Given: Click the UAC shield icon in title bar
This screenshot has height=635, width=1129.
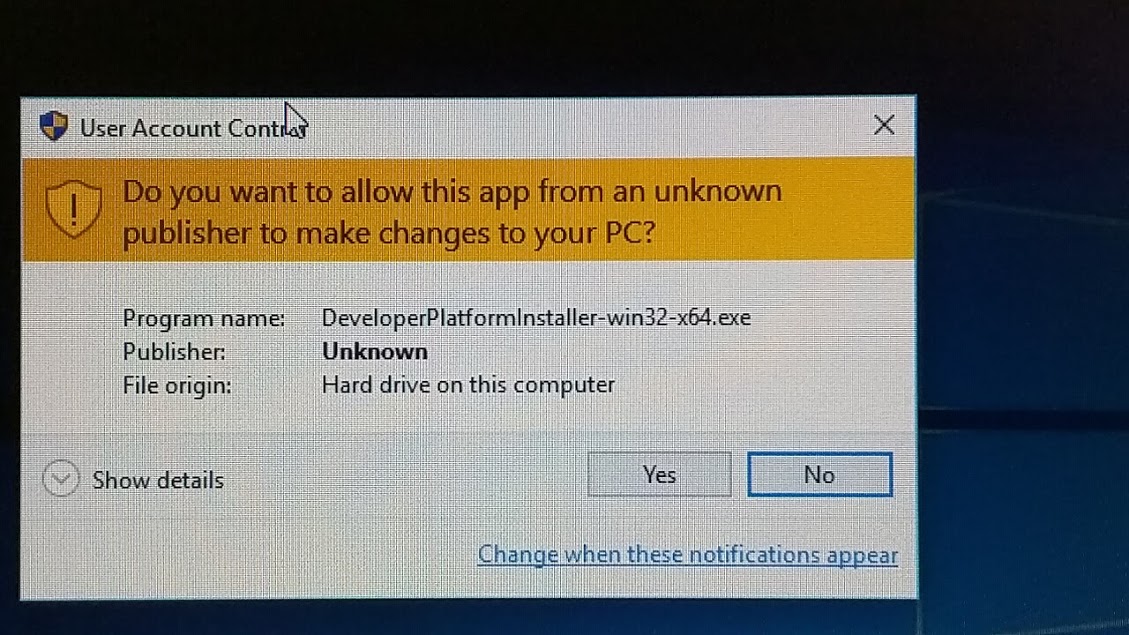Looking at the screenshot, I should (x=53, y=126).
